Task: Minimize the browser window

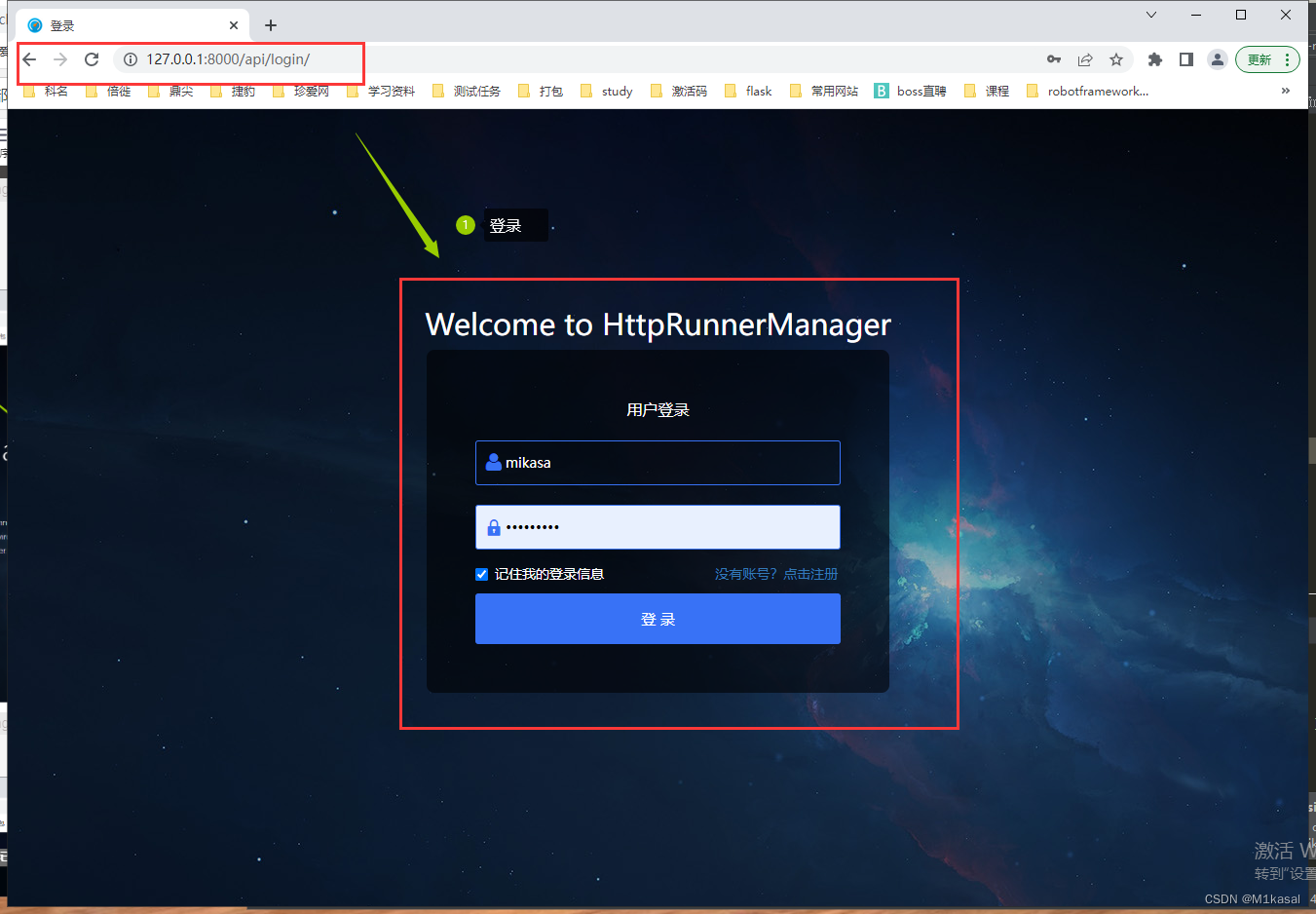Action: click(1196, 15)
